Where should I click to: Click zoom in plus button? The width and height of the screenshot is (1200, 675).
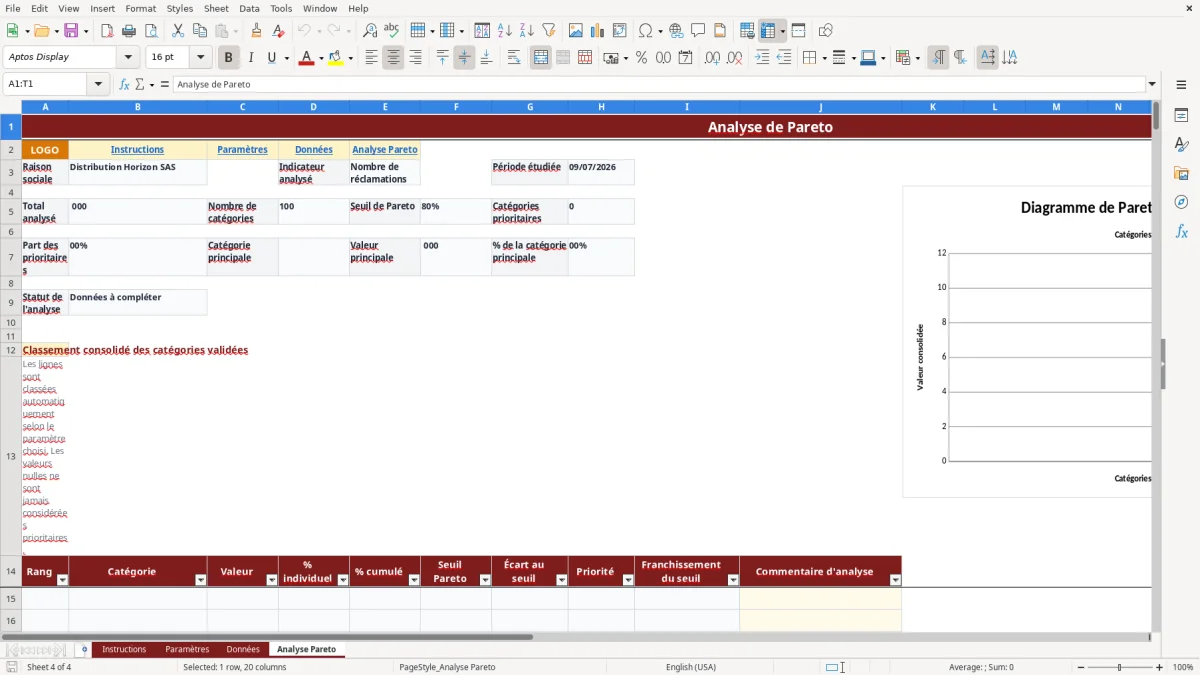pos(1160,667)
